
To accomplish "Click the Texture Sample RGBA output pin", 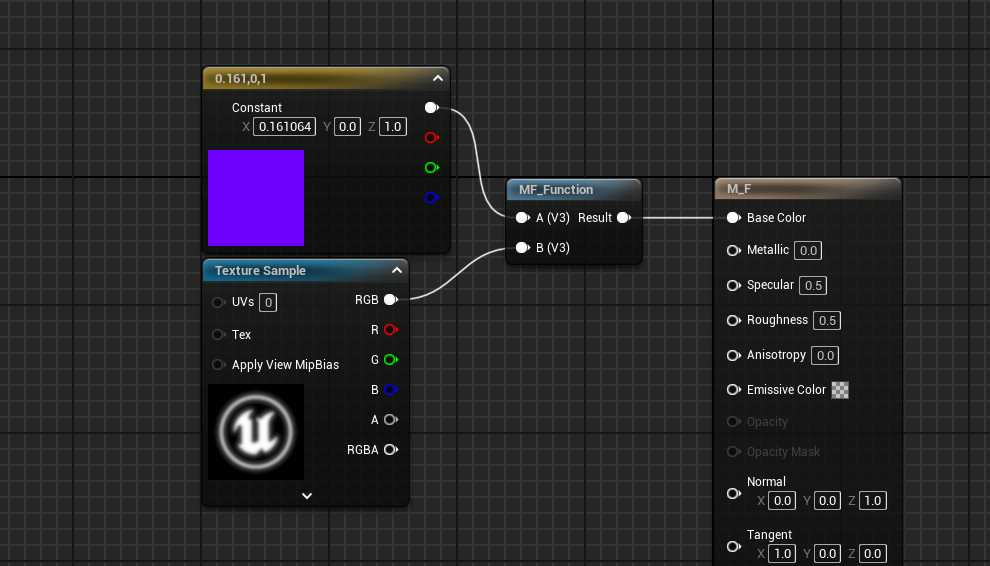I will (391, 450).
